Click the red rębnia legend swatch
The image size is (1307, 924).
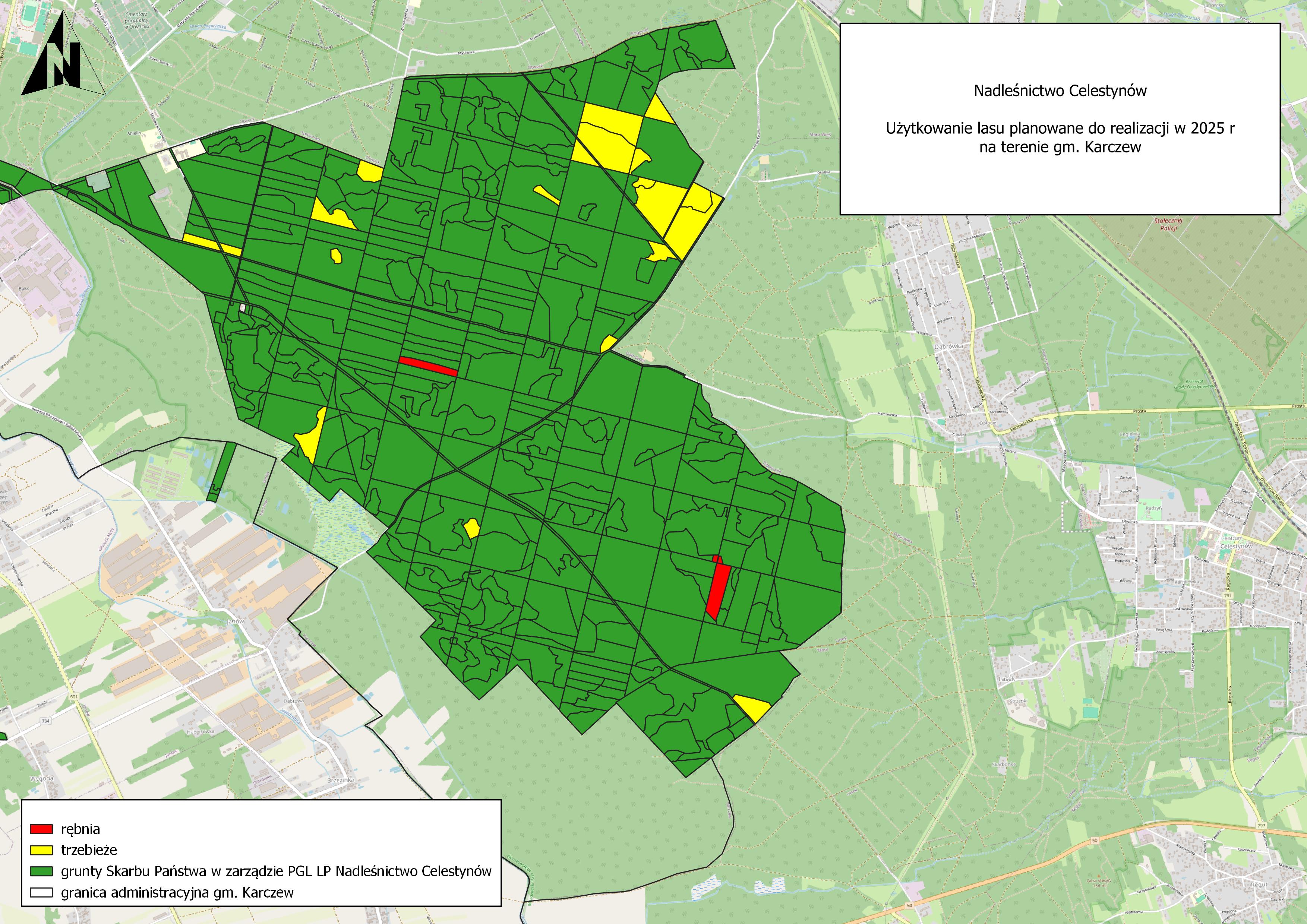coord(42,829)
